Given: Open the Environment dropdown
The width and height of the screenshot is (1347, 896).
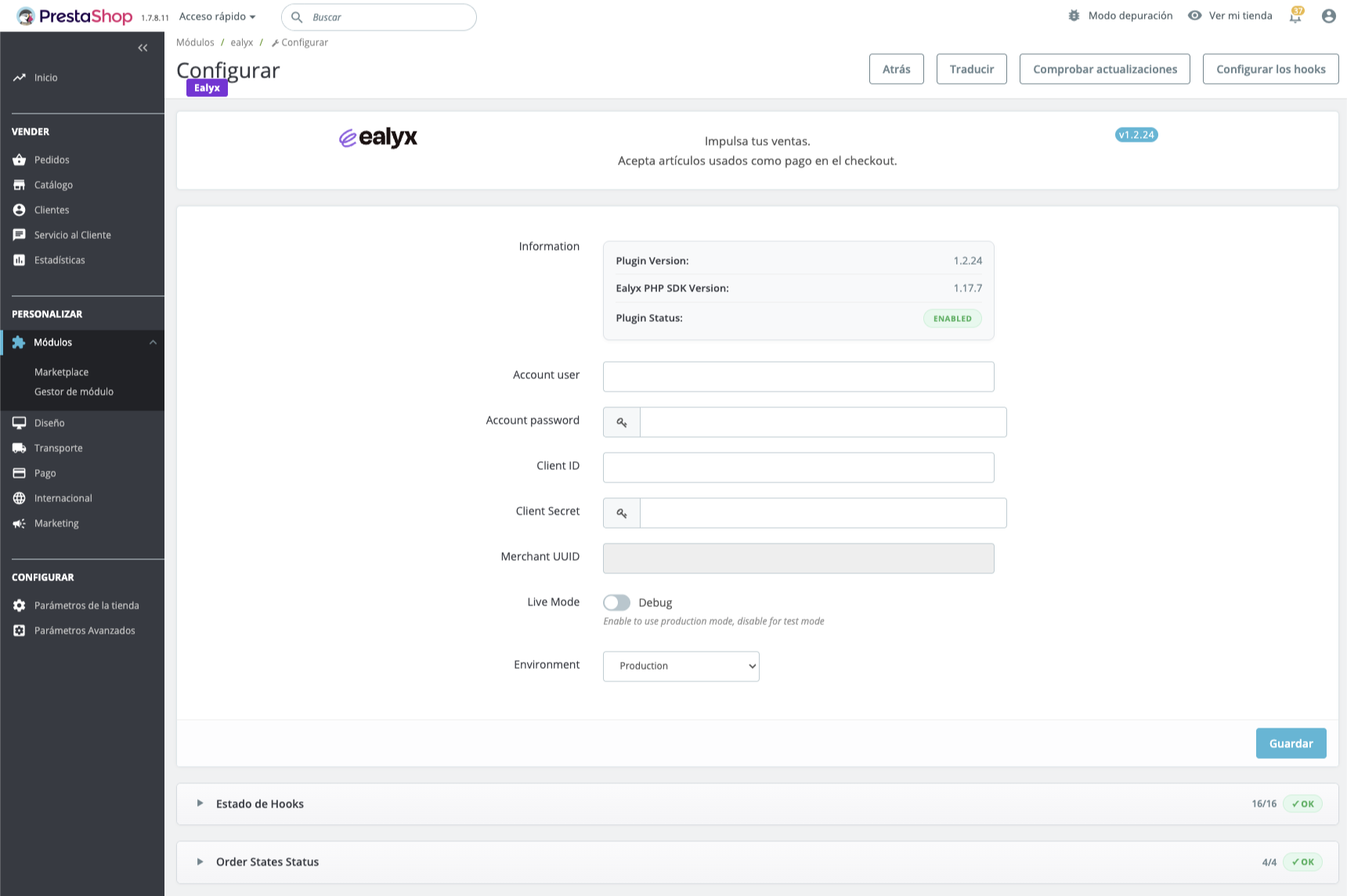Looking at the screenshot, I should point(681,666).
